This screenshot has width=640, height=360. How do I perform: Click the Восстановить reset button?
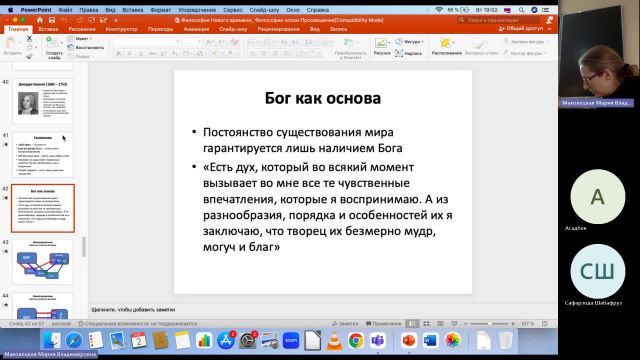[86, 47]
